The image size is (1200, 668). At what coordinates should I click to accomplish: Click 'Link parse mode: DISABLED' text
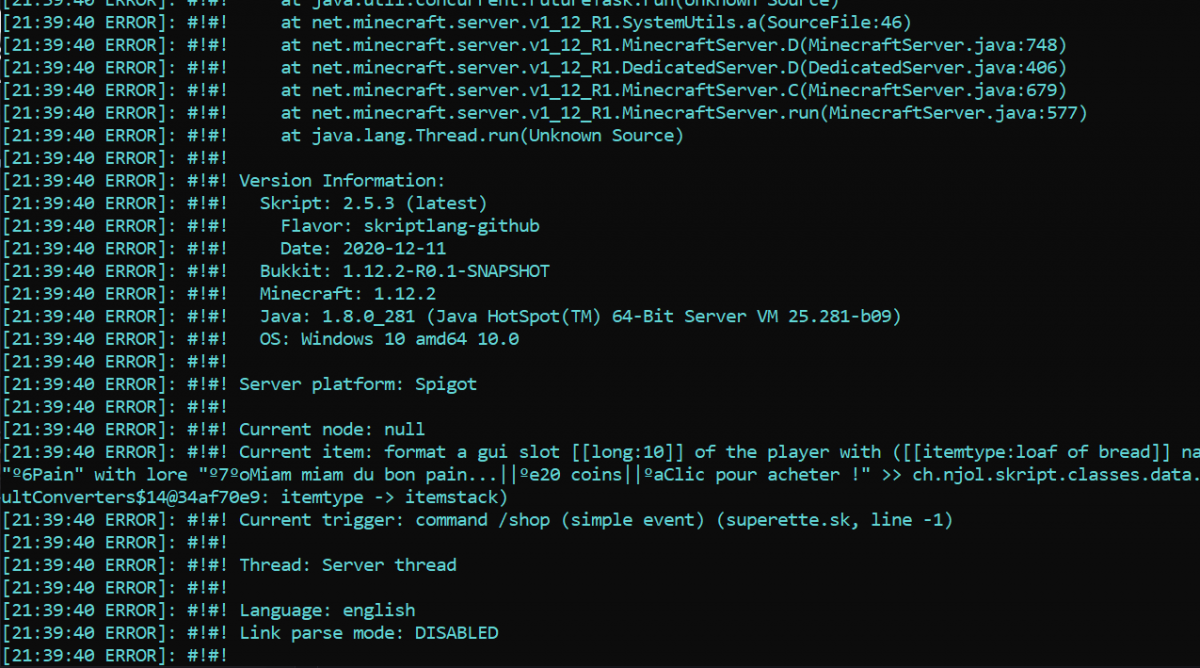click(x=368, y=633)
